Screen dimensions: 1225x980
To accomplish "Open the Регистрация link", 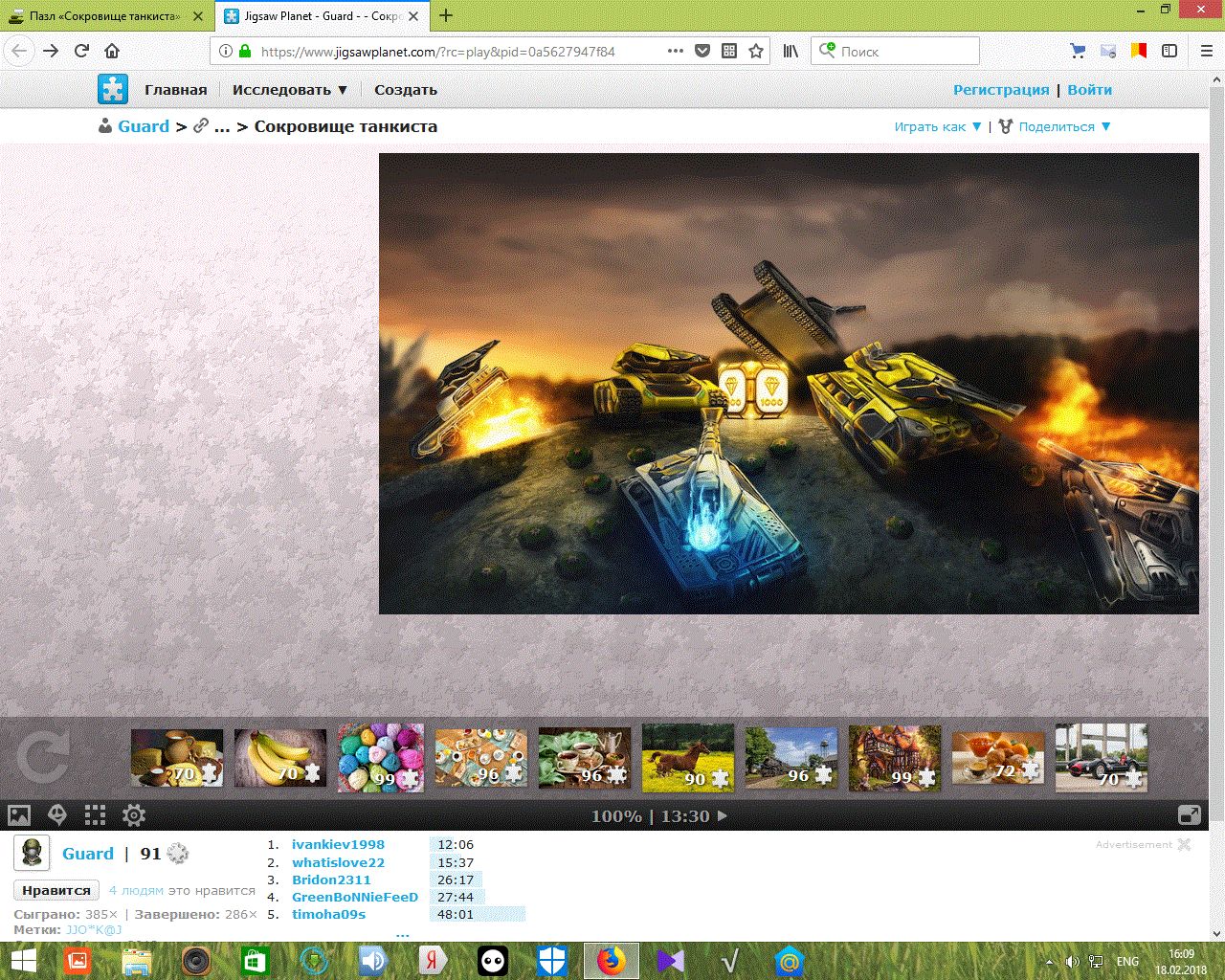I will pos(1001,90).
